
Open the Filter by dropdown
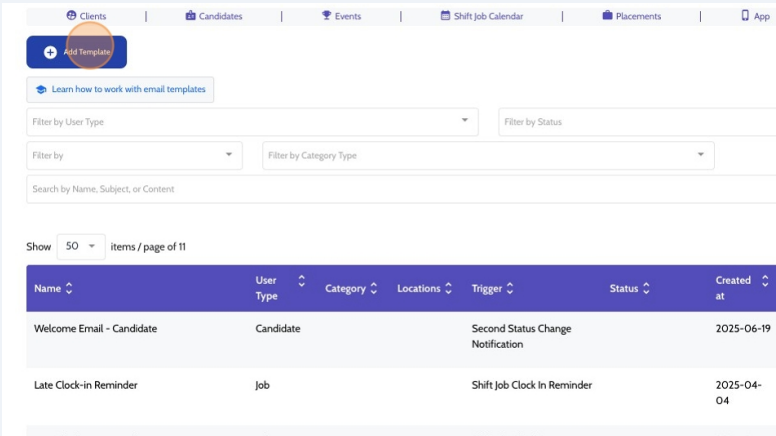click(x=228, y=155)
